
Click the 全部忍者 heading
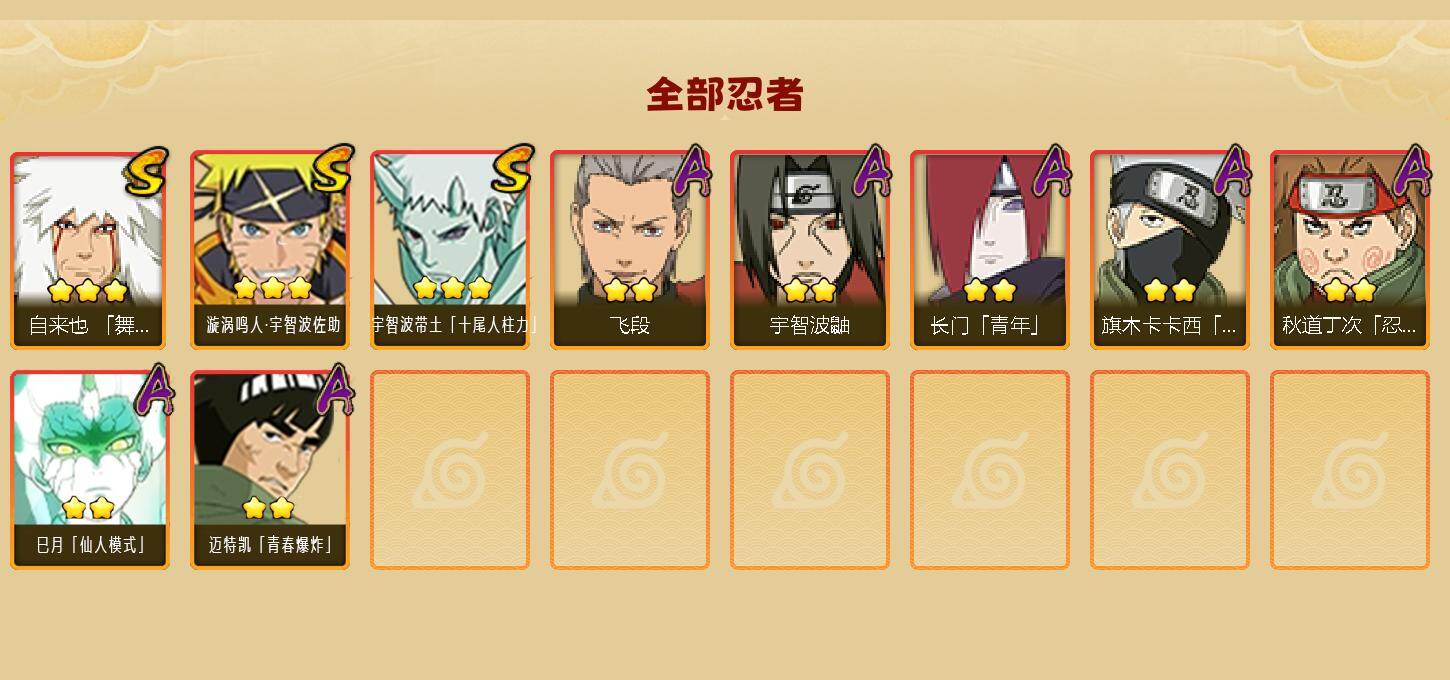point(725,95)
